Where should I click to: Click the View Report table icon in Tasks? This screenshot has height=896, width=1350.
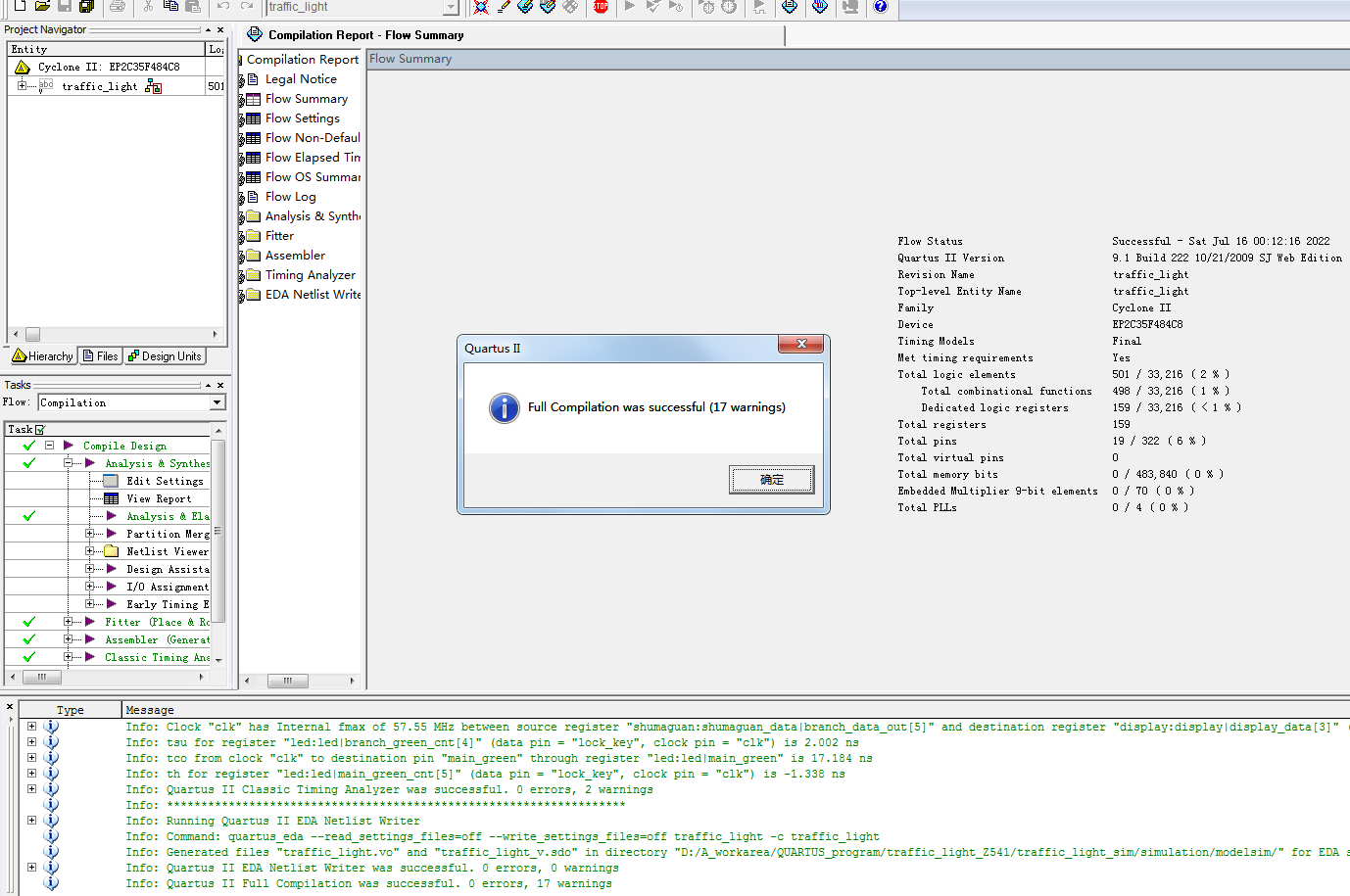pos(111,498)
